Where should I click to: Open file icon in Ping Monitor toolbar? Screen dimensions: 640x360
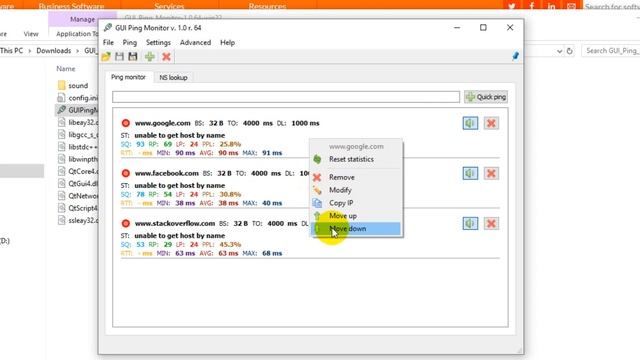pyautogui.click(x=106, y=57)
